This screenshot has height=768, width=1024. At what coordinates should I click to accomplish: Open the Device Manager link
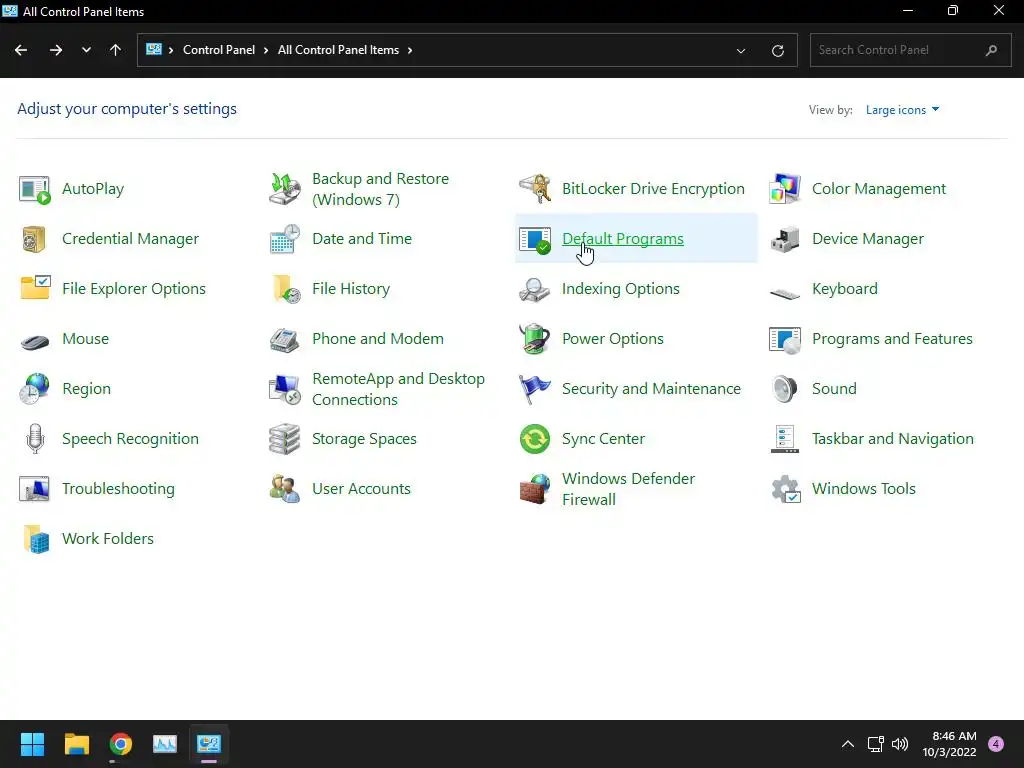pyautogui.click(x=868, y=239)
